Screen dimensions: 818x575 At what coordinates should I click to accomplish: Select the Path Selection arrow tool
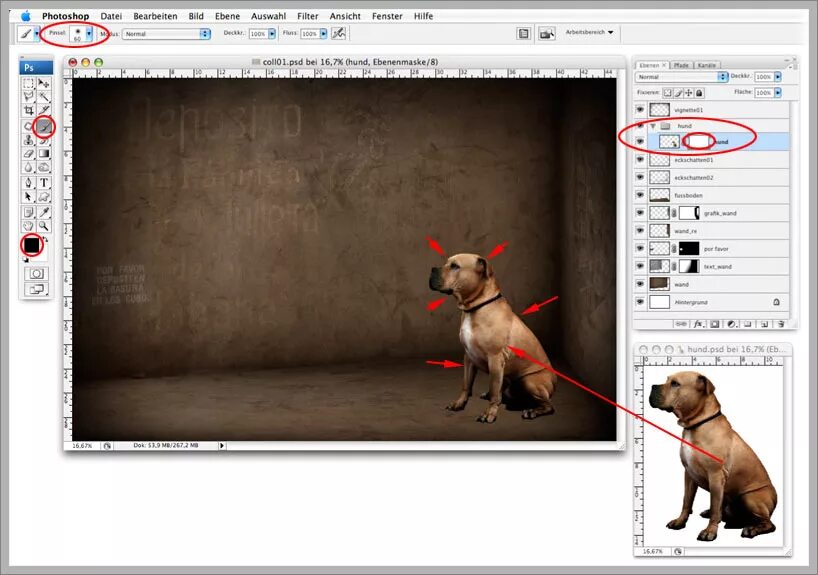[x=28, y=197]
